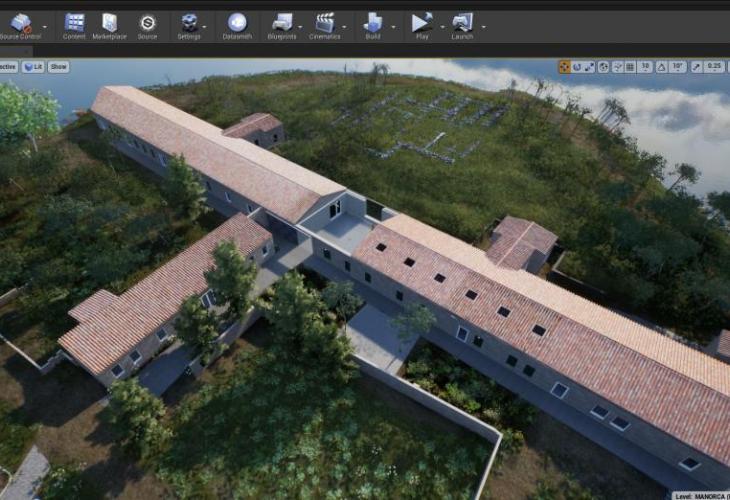Viewport: 730px width, 500px height.
Task: Toggle scale snapping
Action: [x=695, y=67]
